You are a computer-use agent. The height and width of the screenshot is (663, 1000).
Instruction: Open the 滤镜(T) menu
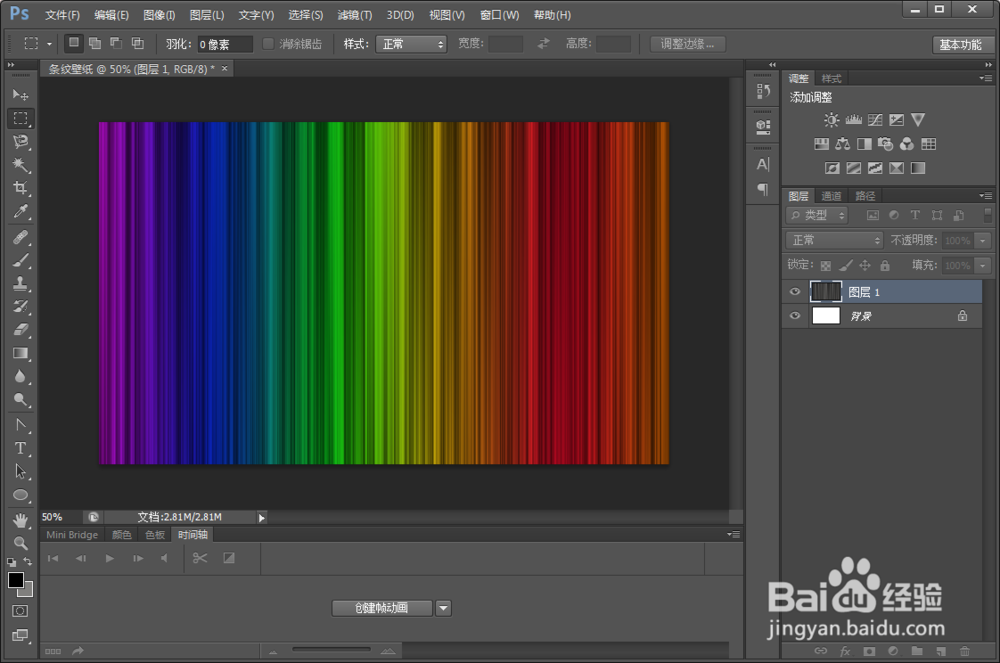click(355, 15)
